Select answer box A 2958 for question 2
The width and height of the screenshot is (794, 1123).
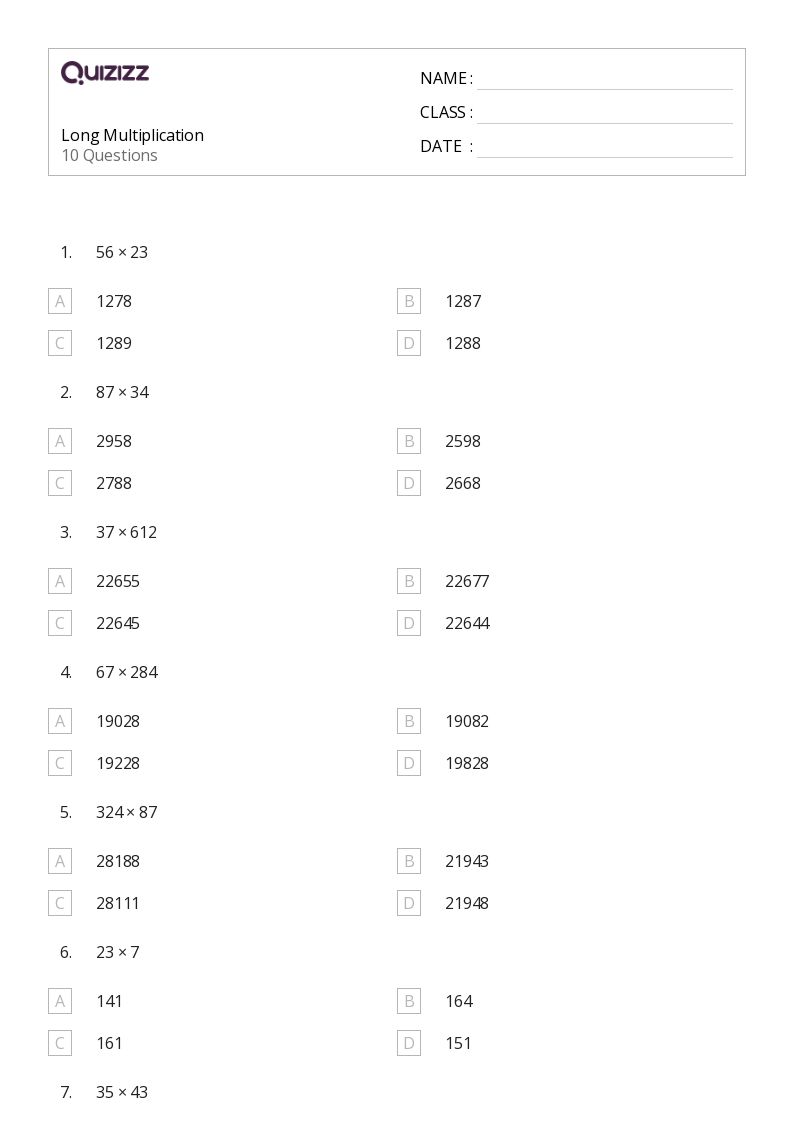60,441
